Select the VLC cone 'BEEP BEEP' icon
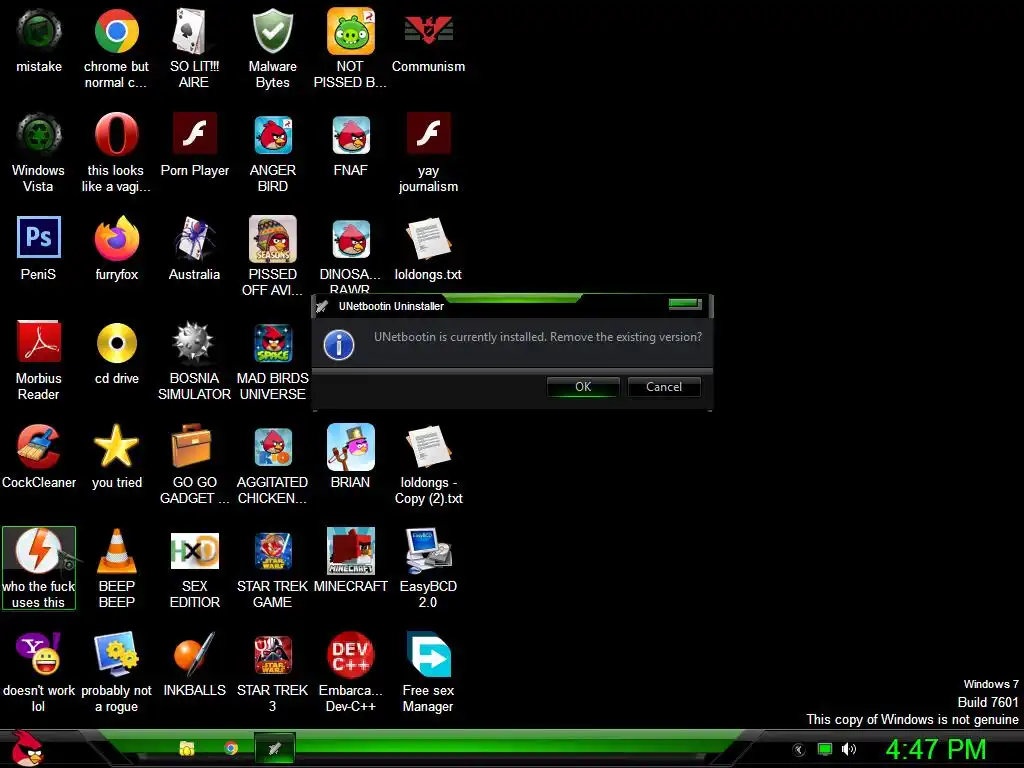 tap(116, 551)
